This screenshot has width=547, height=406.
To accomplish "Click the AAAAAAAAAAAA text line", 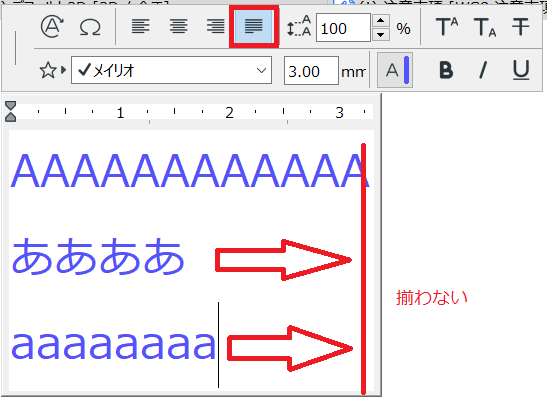I will (190, 171).
